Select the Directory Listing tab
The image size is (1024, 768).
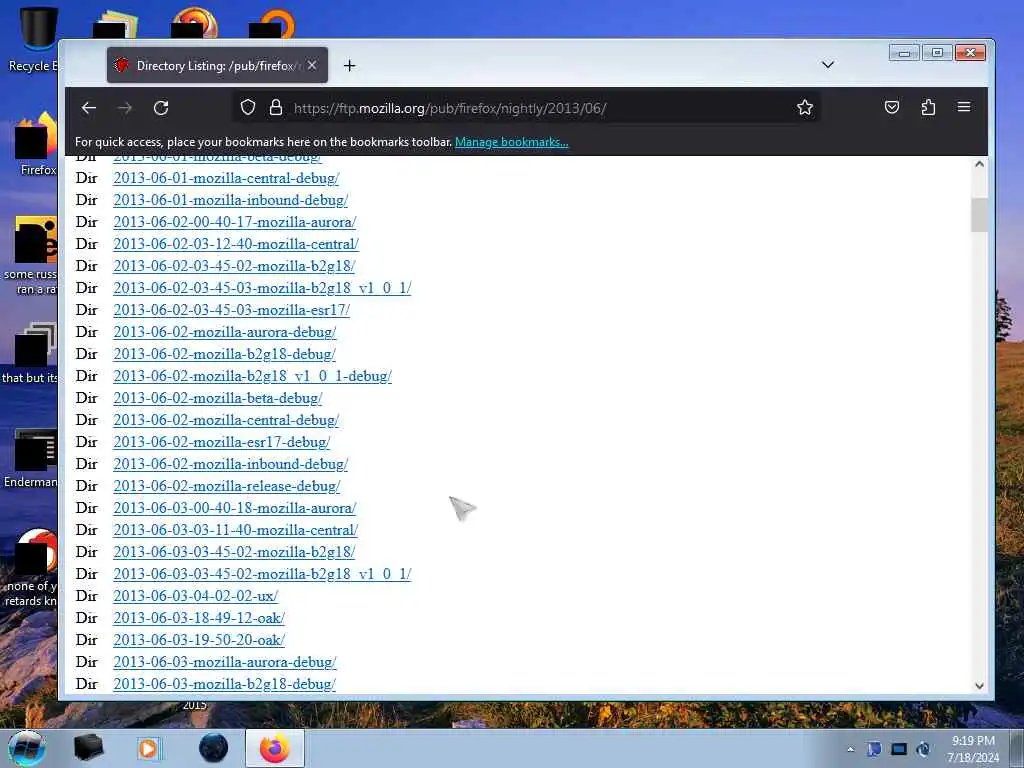(x=217, y=65)
